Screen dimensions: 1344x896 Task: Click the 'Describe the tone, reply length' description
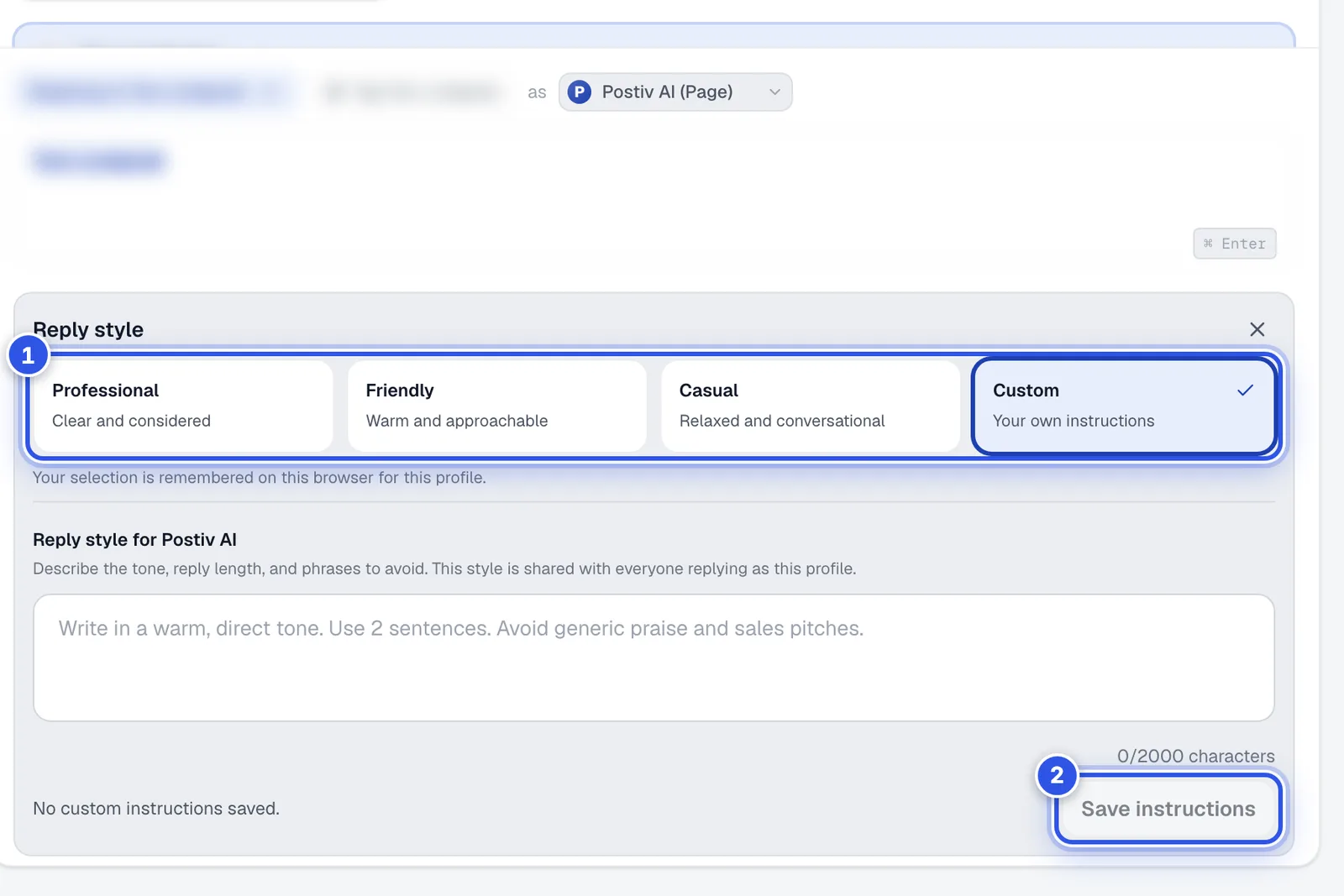444,569
